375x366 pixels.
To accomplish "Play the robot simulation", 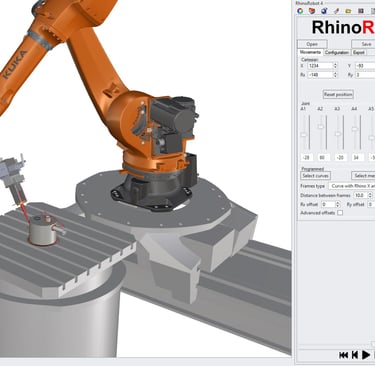I will (x=366, y=355).
